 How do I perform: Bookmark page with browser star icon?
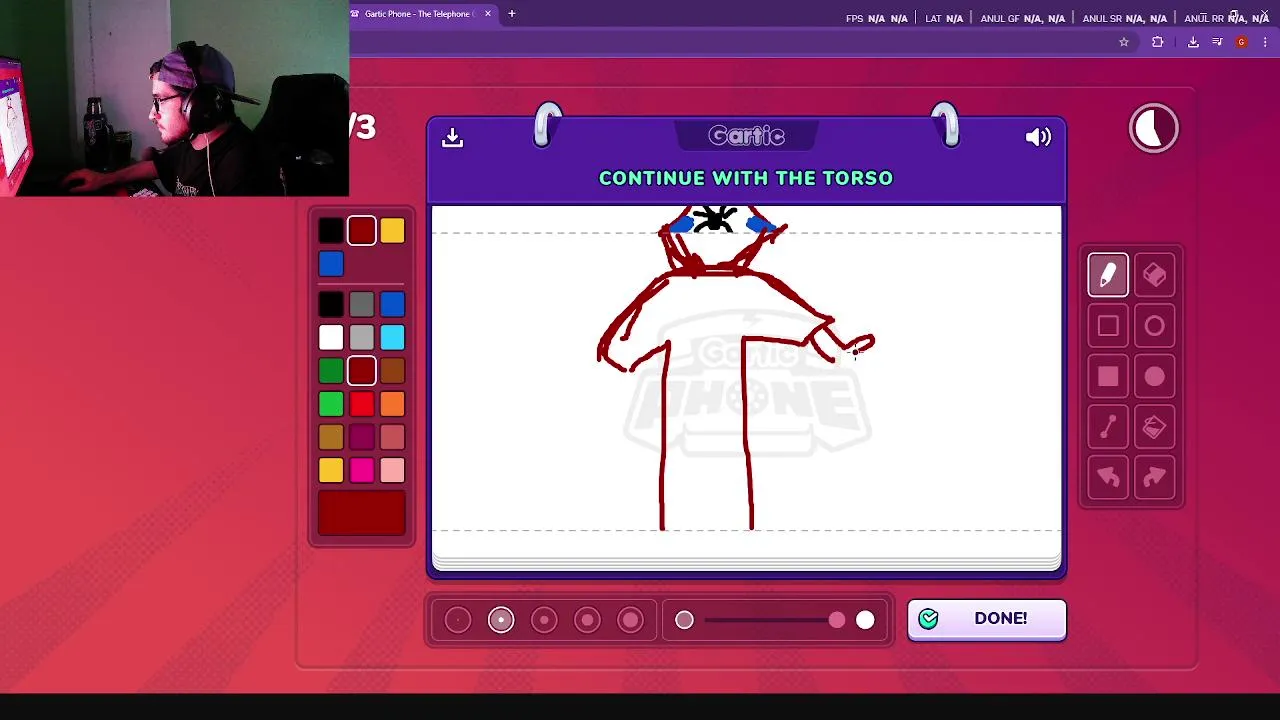[x=1124, y=42]
